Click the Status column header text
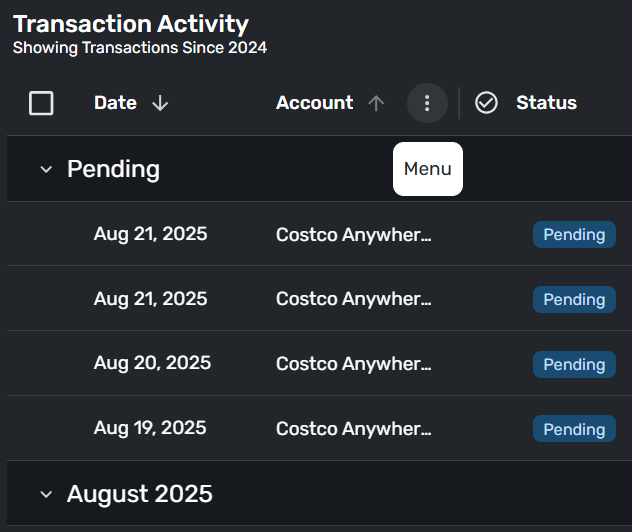 (546, 103)
